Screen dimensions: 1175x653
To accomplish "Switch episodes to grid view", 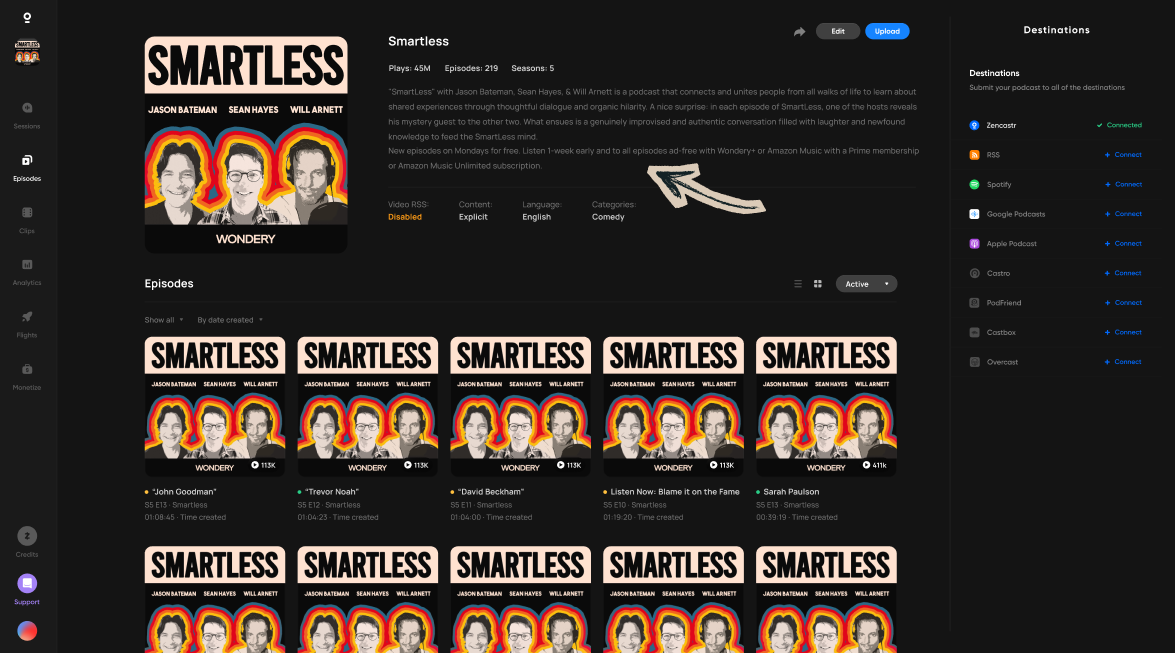I will tap(818, 284).
